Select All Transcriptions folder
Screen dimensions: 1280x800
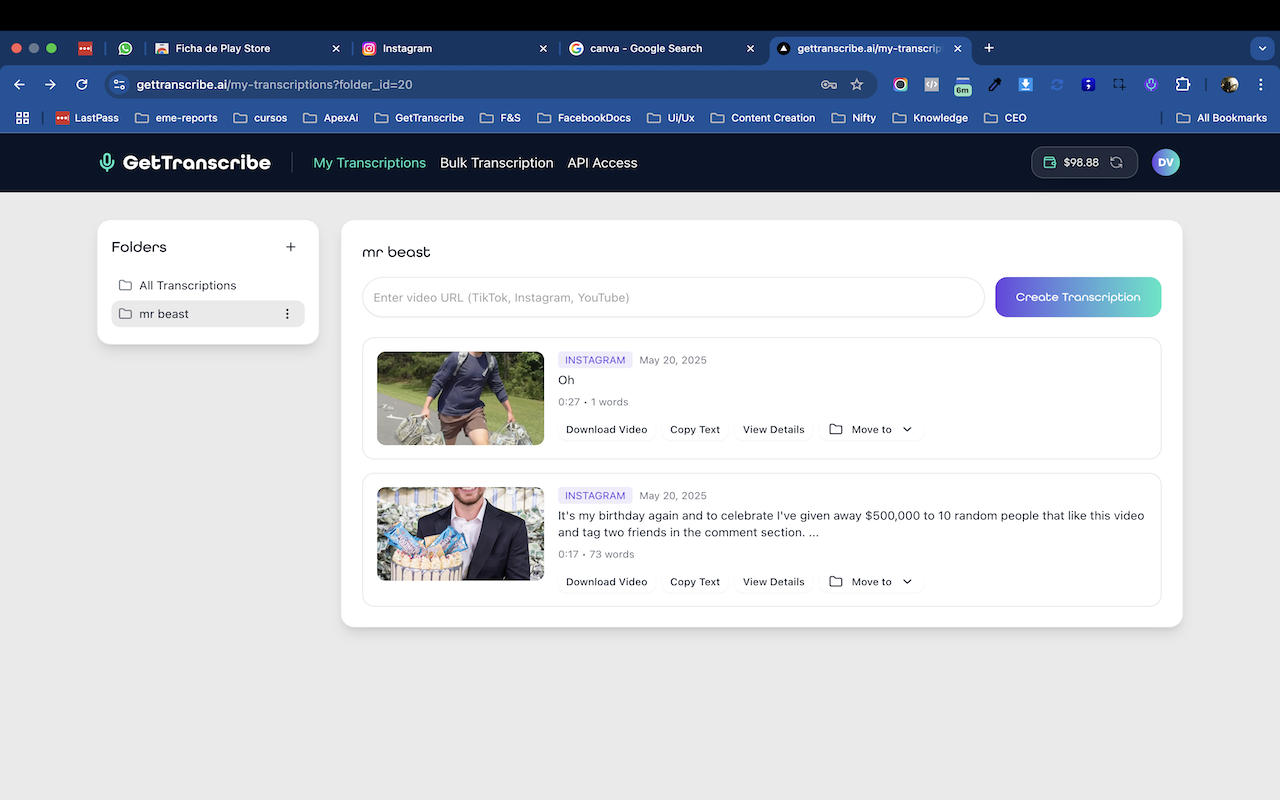187,286
